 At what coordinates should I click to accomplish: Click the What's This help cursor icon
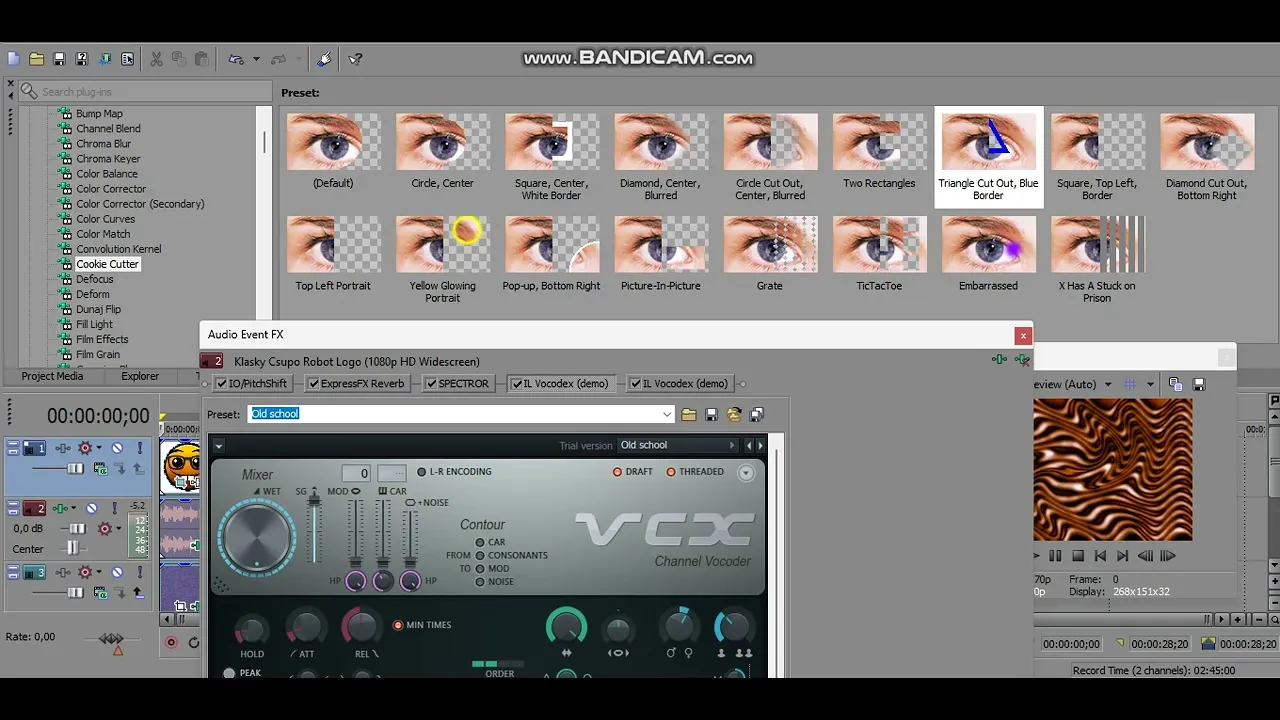pyautogui.click(x=355, y=59)
